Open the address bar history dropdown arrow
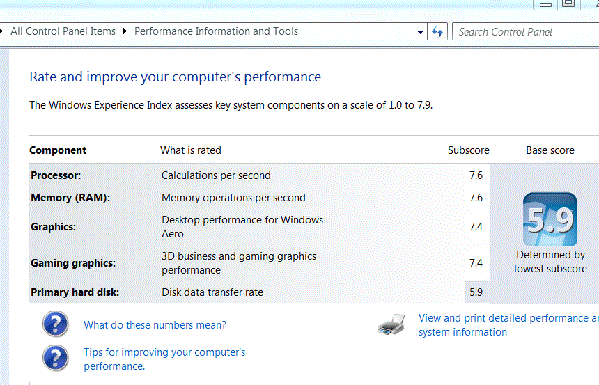 420,32
